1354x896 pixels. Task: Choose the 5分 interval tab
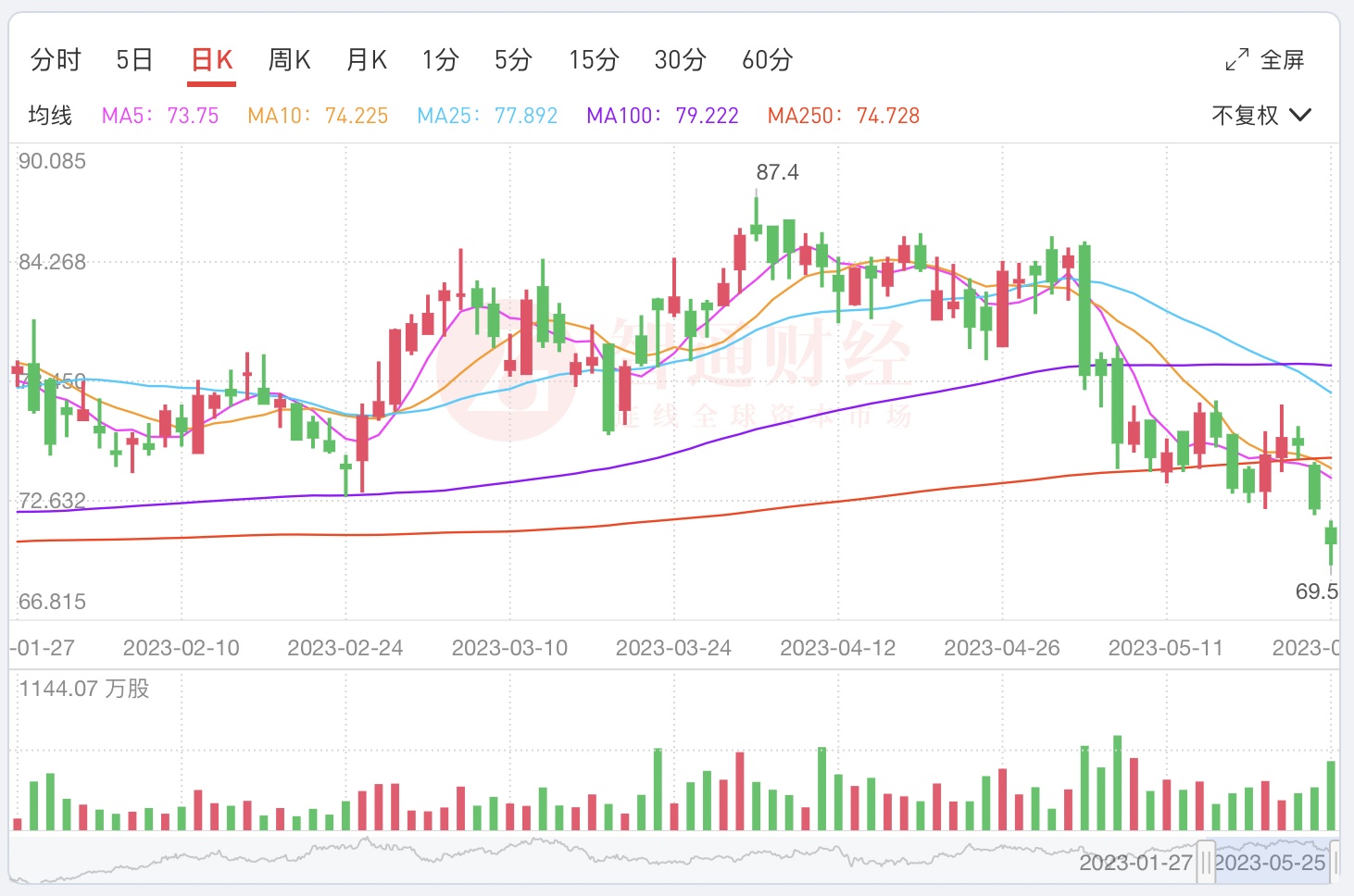(513, 60)
